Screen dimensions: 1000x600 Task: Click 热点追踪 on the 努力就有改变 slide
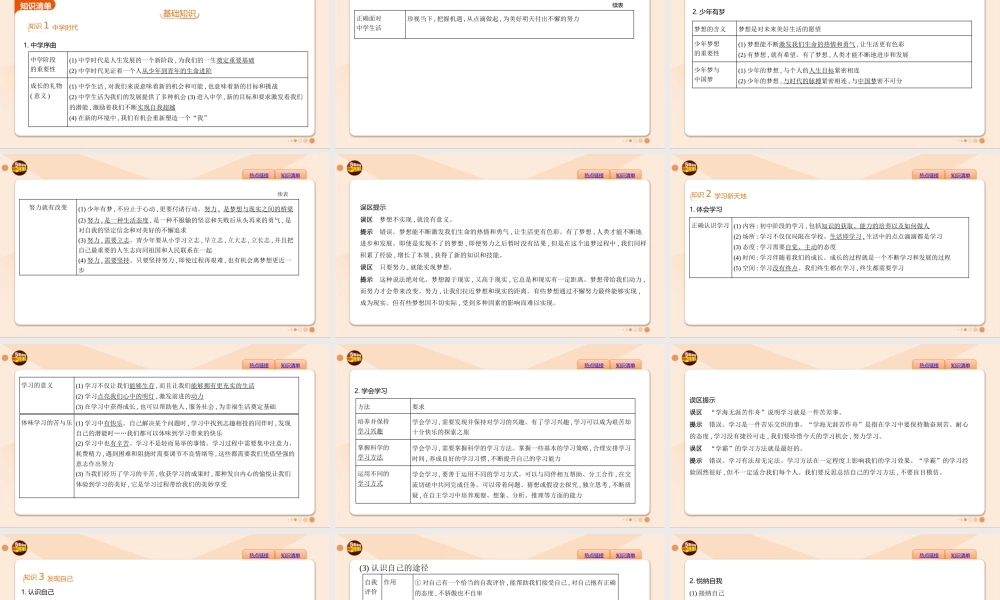click(x=258, y=174)
